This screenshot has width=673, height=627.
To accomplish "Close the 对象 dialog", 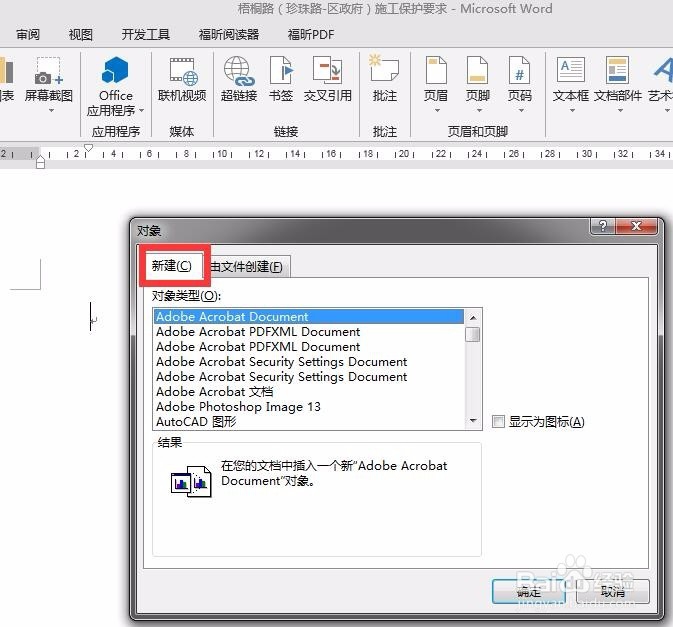I will tap(636, 226).
